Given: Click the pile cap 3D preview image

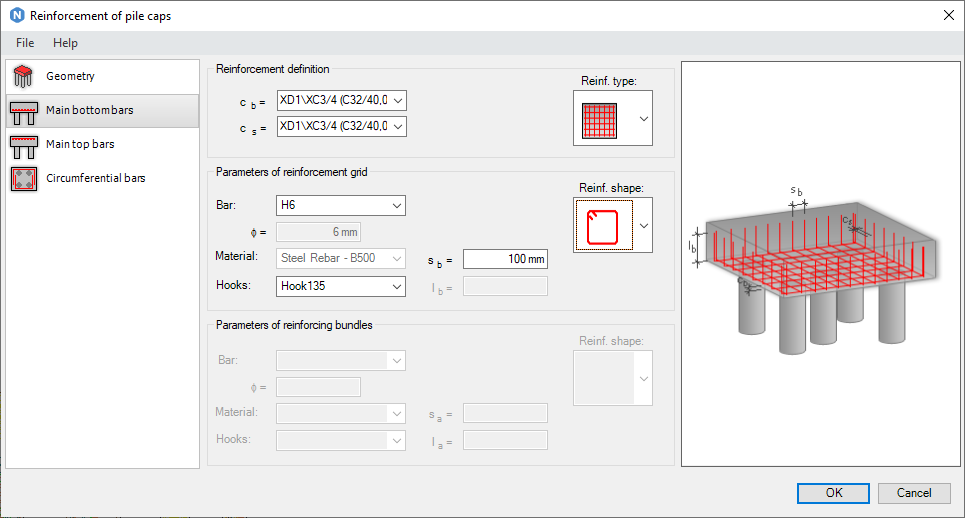Looking at the screenshot, I should click(x=816, y=264).
